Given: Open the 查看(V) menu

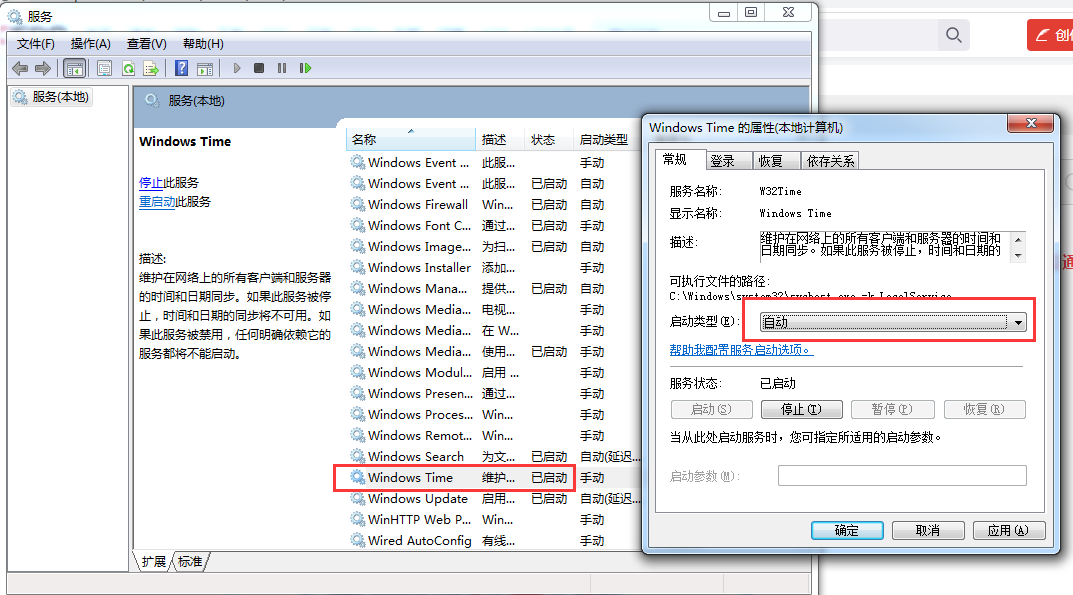Looking at the screenshot, I should coord(146,44).
